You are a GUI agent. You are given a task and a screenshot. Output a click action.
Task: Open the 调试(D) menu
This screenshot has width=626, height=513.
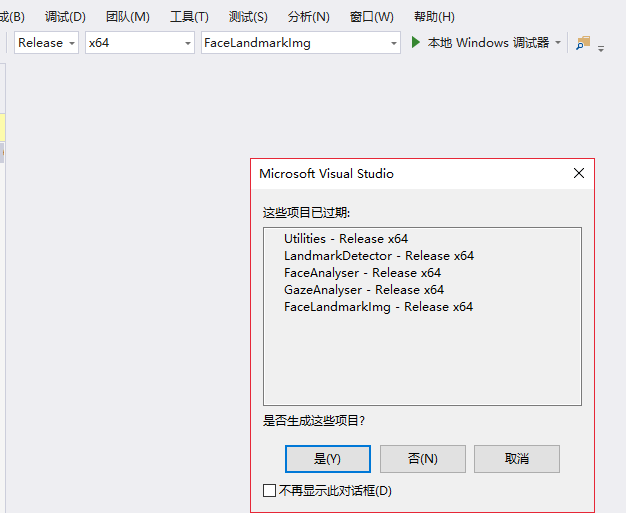[65, 17]
